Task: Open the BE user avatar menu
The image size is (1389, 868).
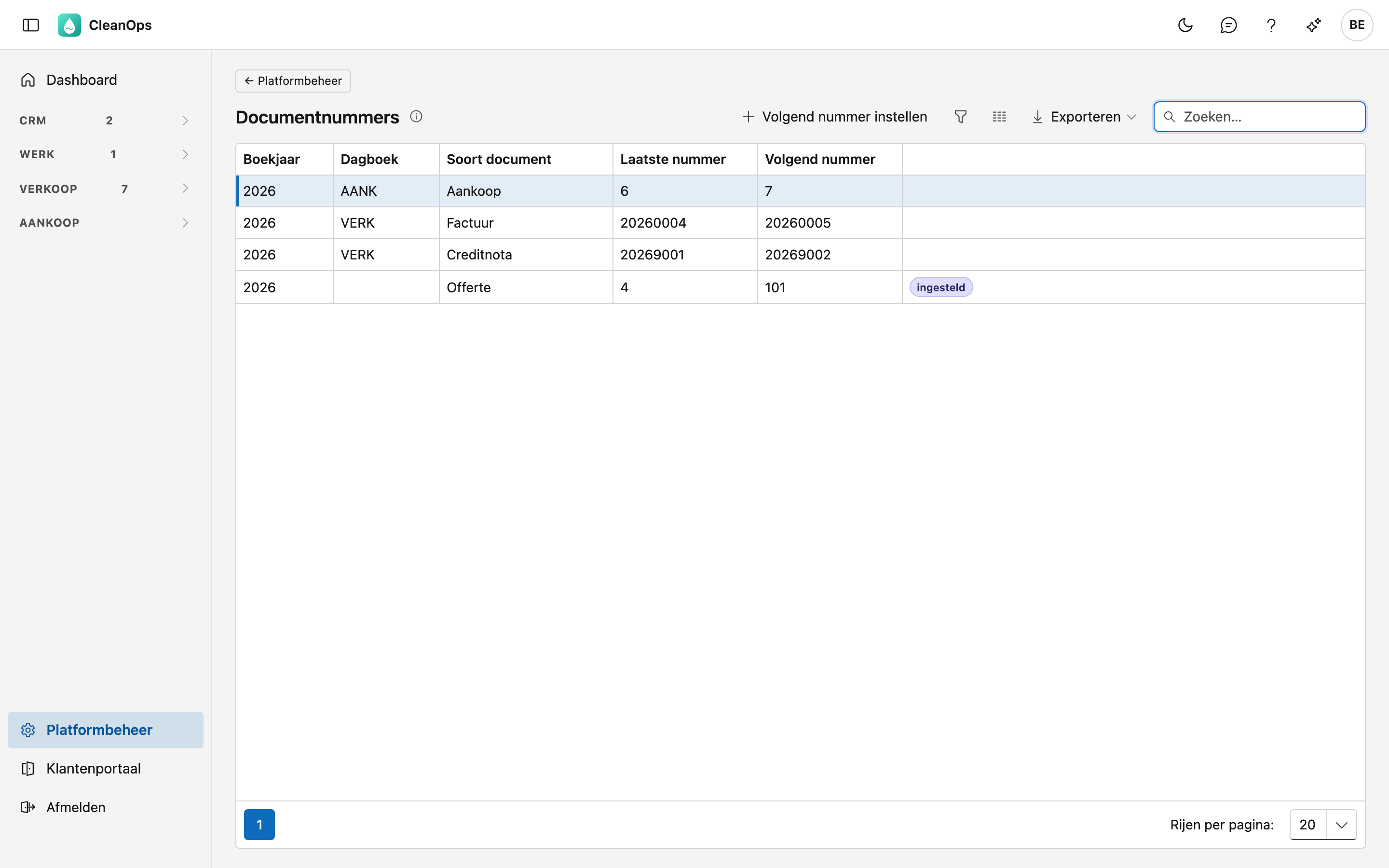Action: coord(1357,25)
